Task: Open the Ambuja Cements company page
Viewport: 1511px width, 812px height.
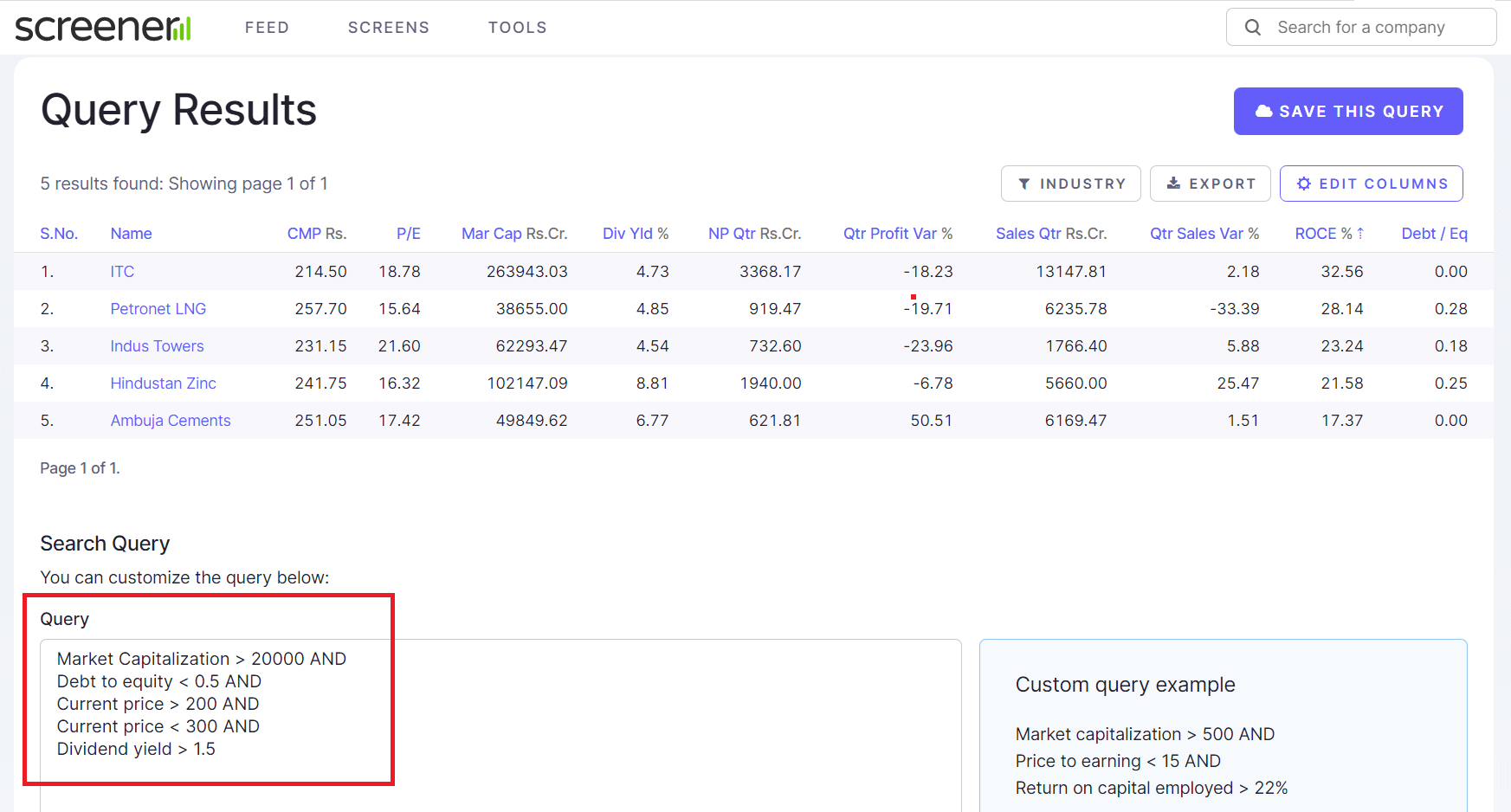Action: click(x=171, y=421)
